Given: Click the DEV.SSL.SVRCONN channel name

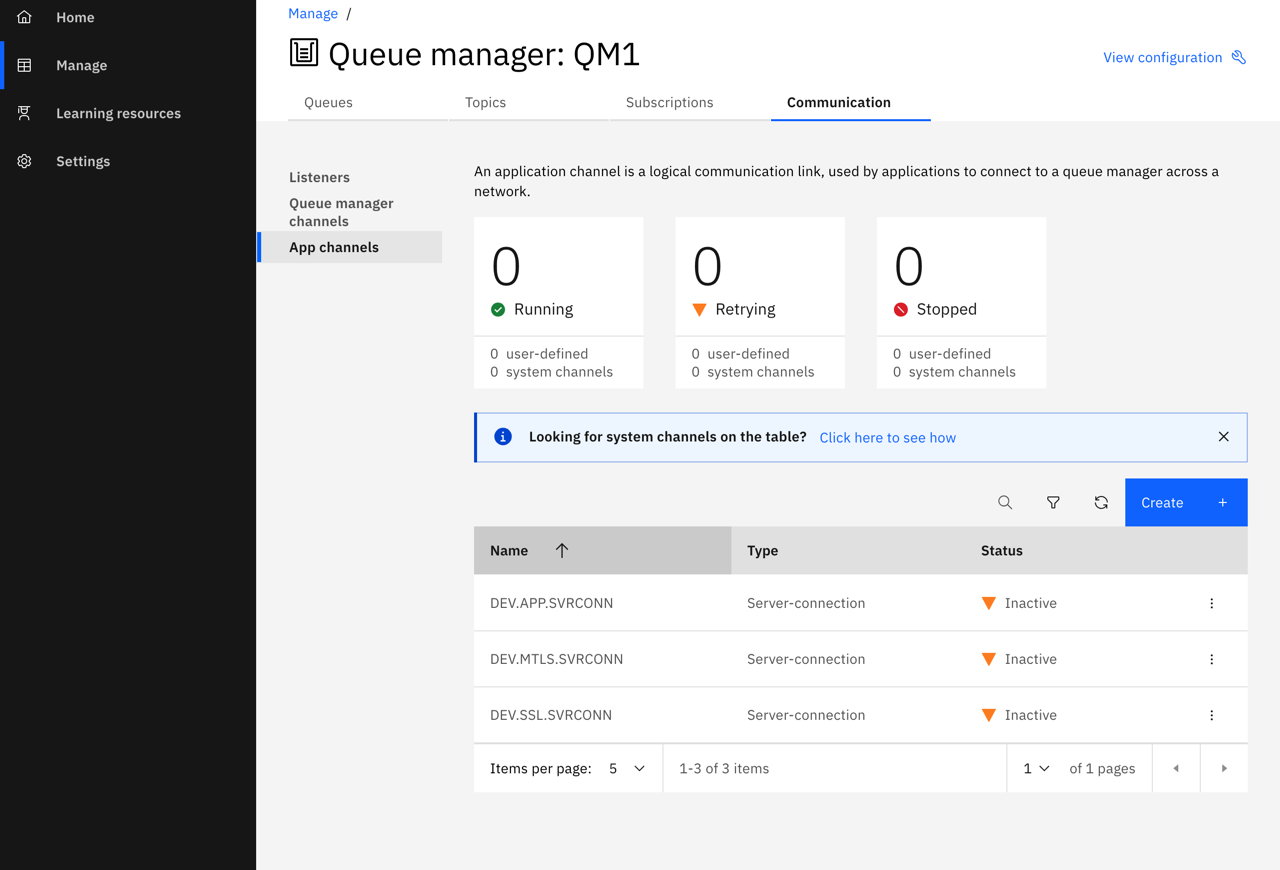Looking at the screenshot, I should (551, 715).
